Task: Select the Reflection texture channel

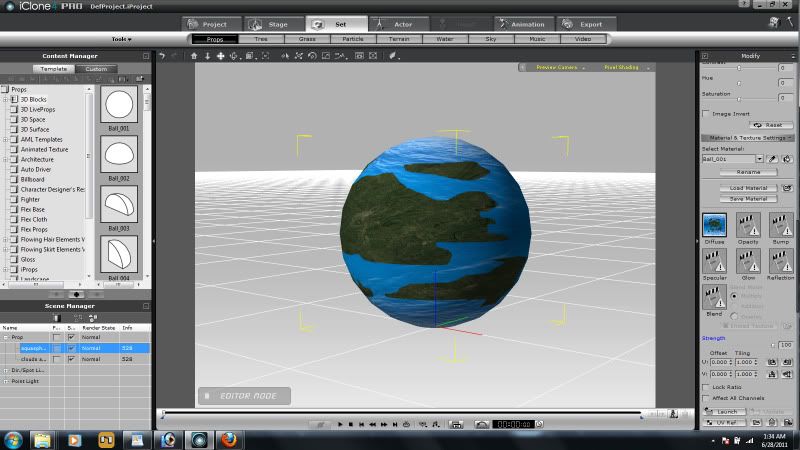Action: click(x=781, y=260)
